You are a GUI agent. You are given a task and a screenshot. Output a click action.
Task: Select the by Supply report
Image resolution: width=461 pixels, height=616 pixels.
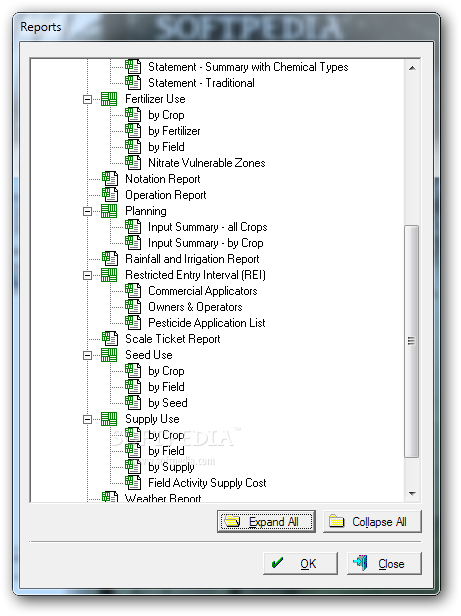pos(171,467)
